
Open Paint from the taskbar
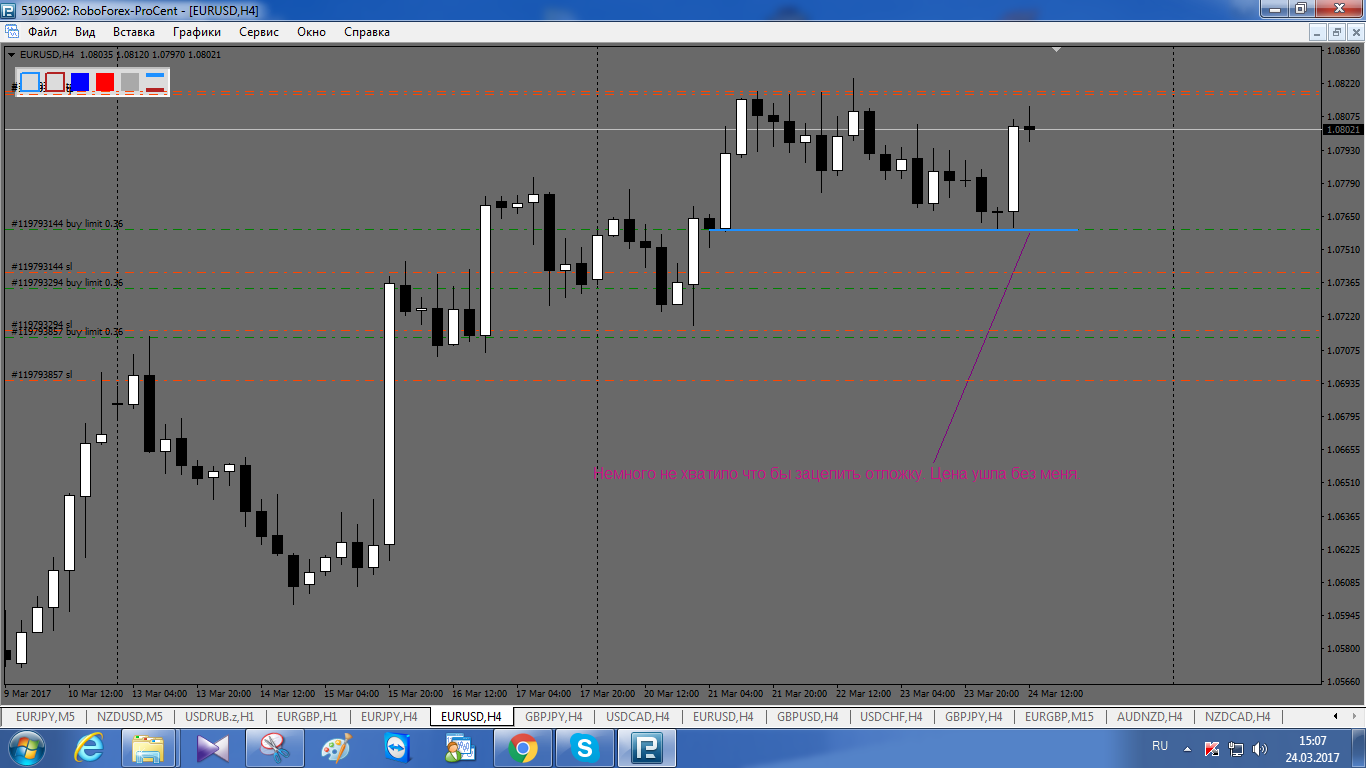(336, 748)
